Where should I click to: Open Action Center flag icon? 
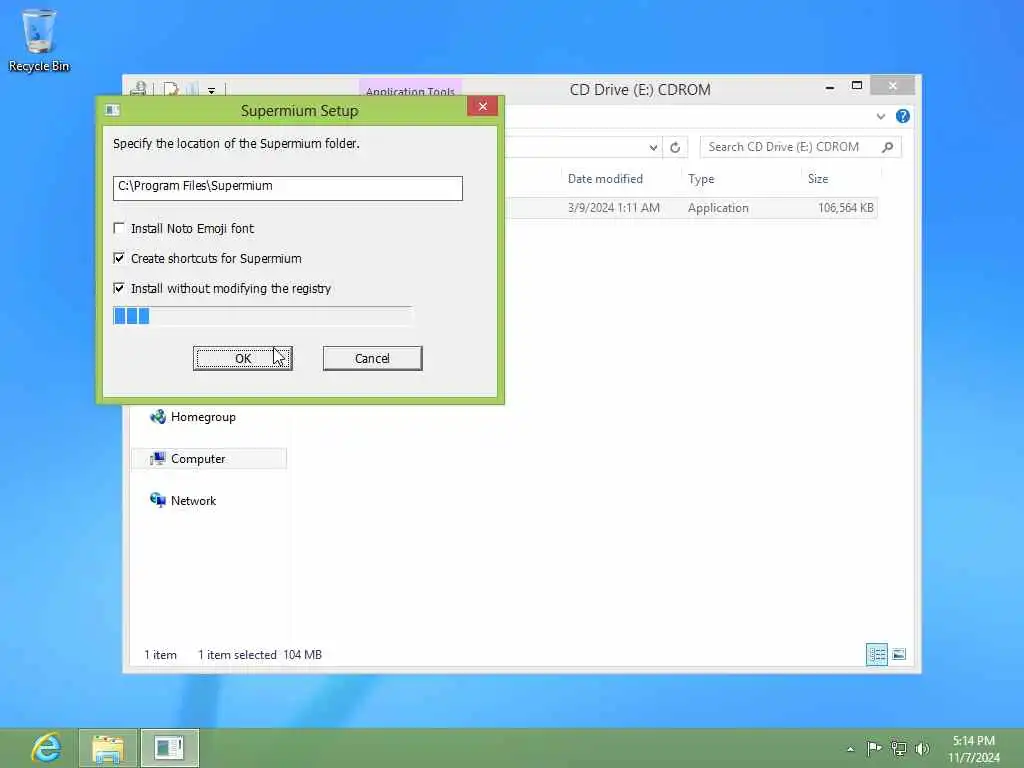point(874,748)
